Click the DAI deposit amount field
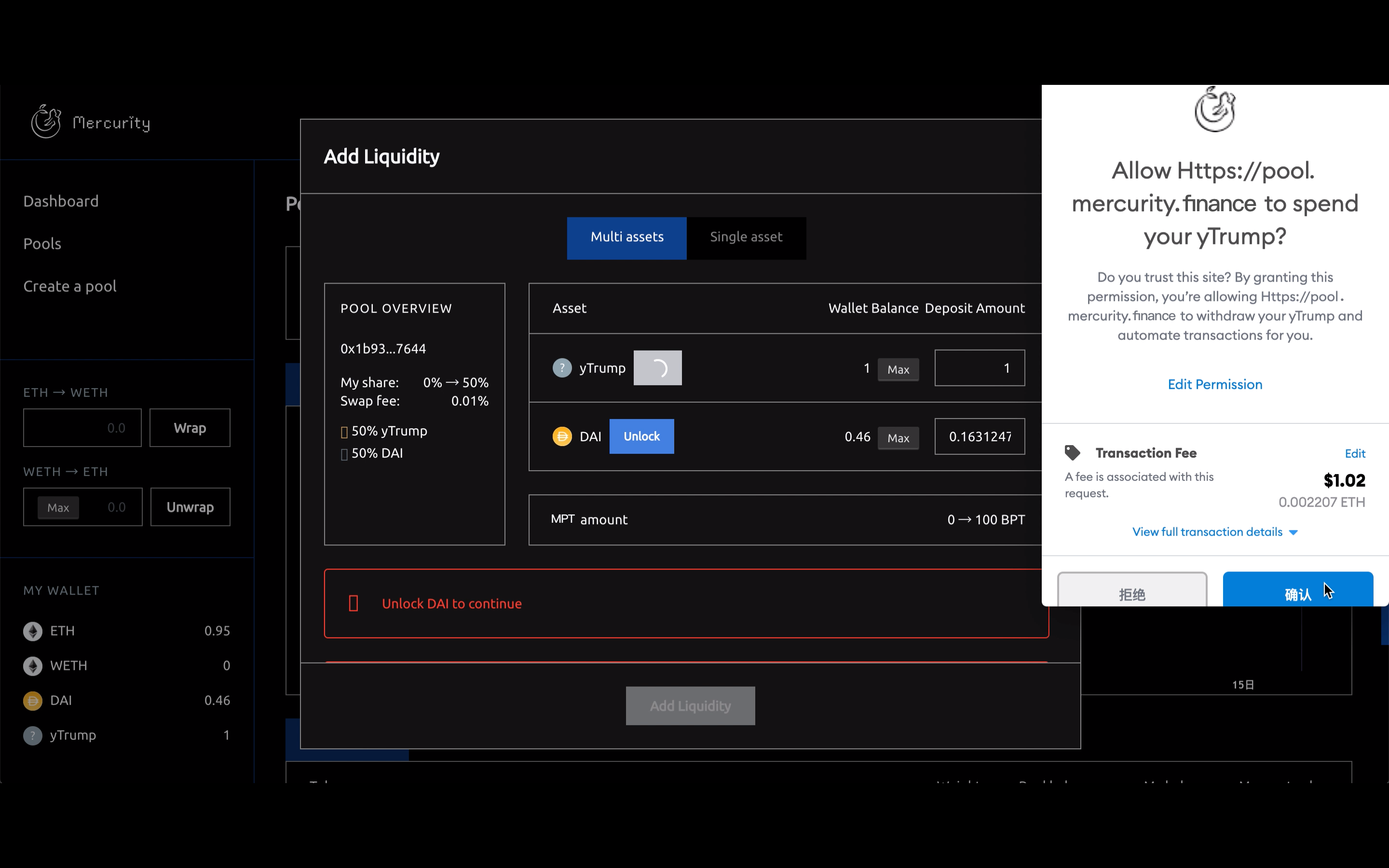1389x868 pixels. (979, 436)
